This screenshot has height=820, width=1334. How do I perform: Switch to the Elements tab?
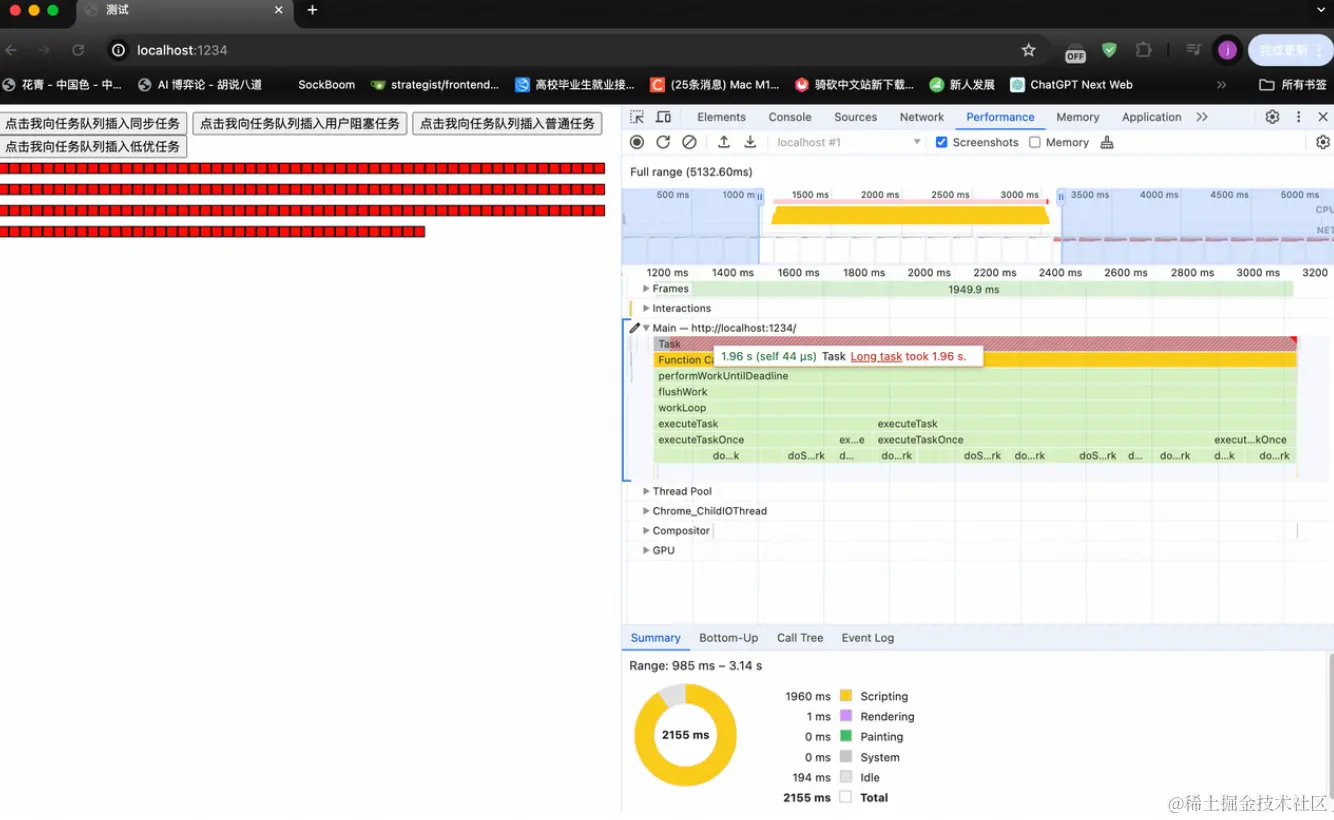click(x=721, y=117)
